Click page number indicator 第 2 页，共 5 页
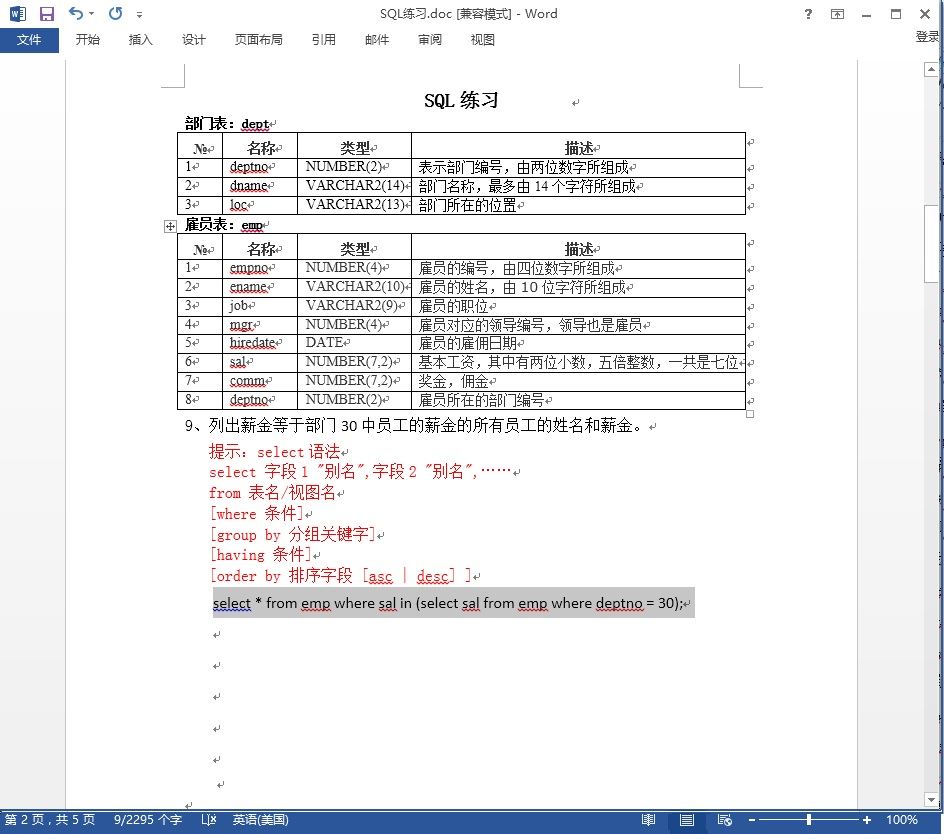Viewport: 944px width, 834px height. tap(50, 820)
